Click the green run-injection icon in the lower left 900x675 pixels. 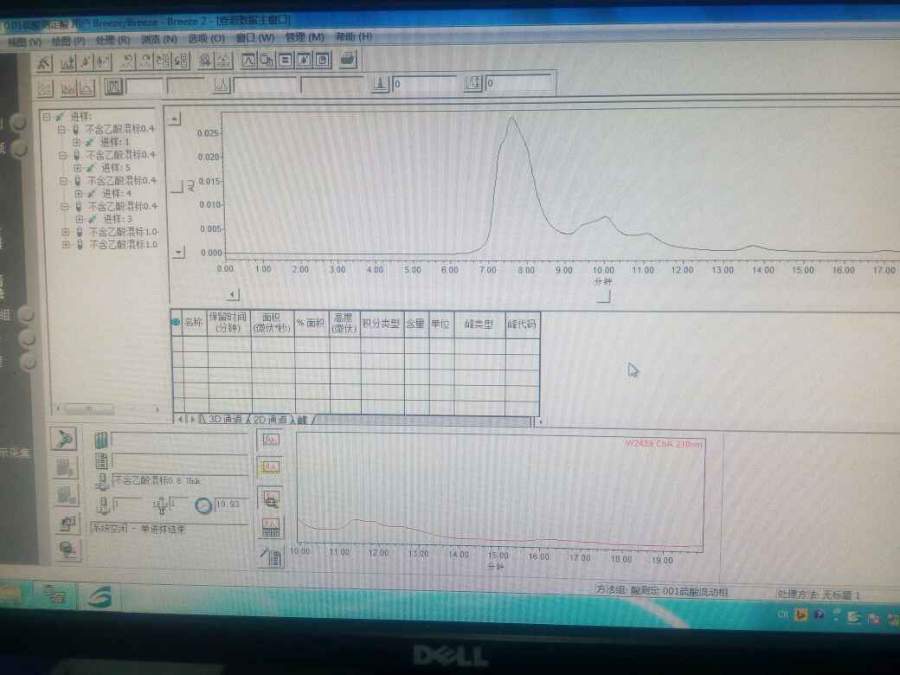click(64, 440)
